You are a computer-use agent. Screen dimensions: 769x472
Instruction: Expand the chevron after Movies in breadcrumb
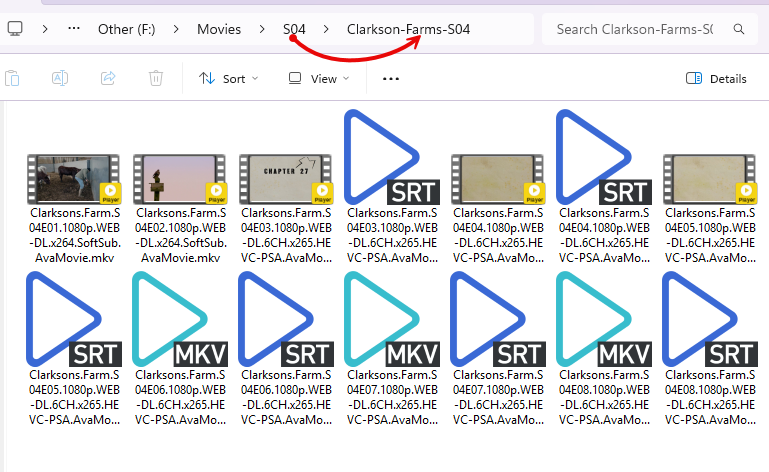click(261, 29)
